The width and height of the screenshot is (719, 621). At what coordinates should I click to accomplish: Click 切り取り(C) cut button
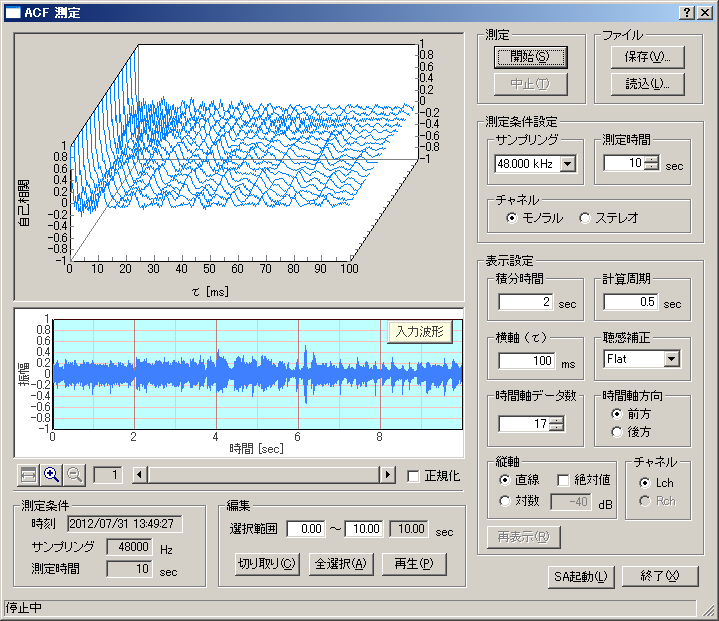(267, 564)
